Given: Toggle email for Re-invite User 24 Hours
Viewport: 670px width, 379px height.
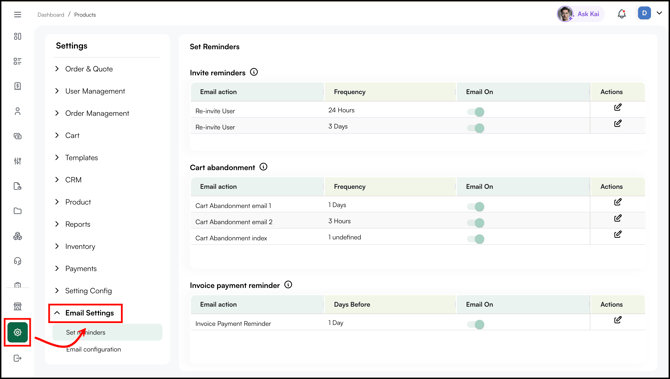Looking at the screenshot, I should click(x=476, y=112).
